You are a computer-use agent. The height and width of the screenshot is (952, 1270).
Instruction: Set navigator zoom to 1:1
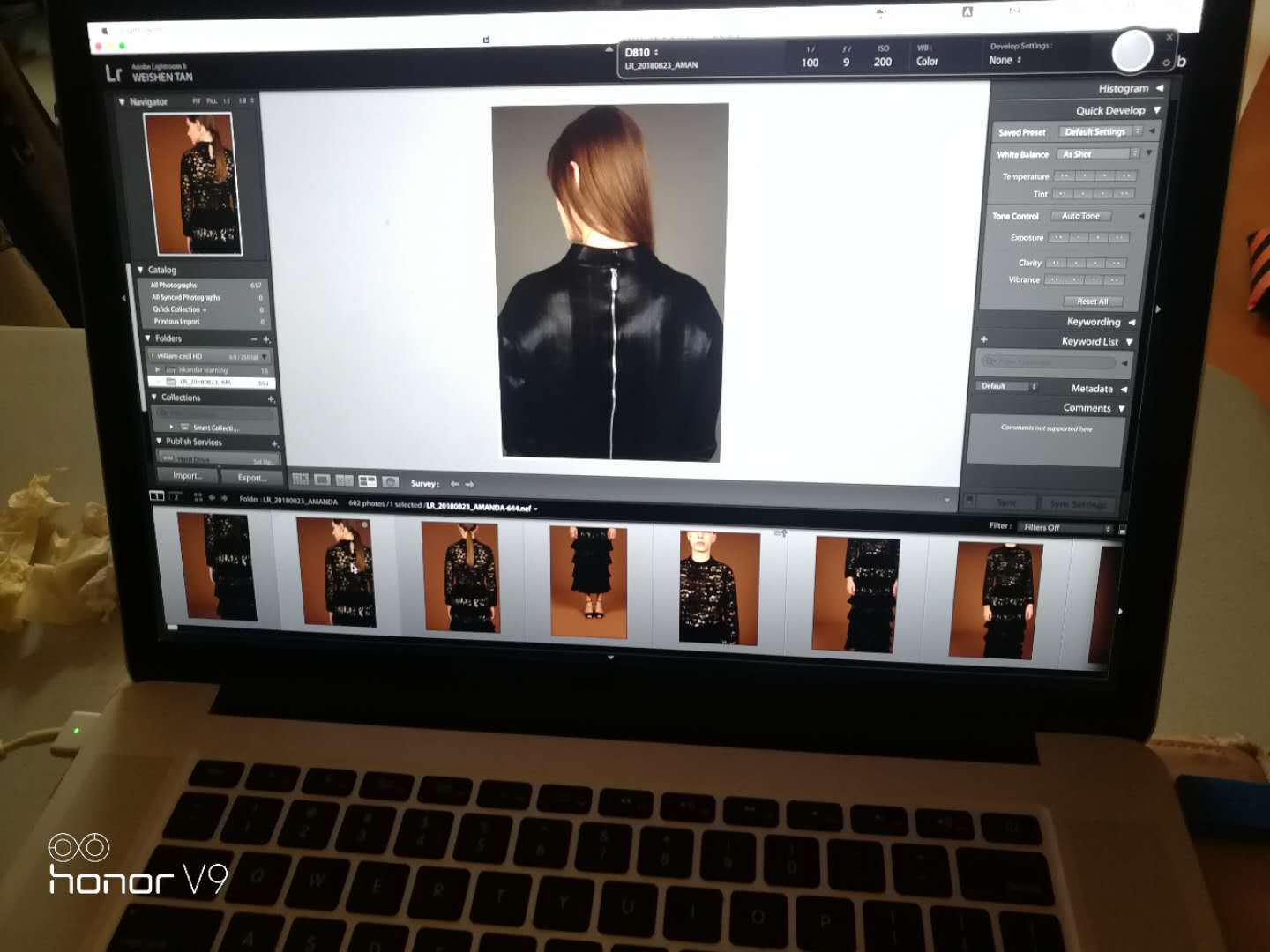click(x=227, y=100)
